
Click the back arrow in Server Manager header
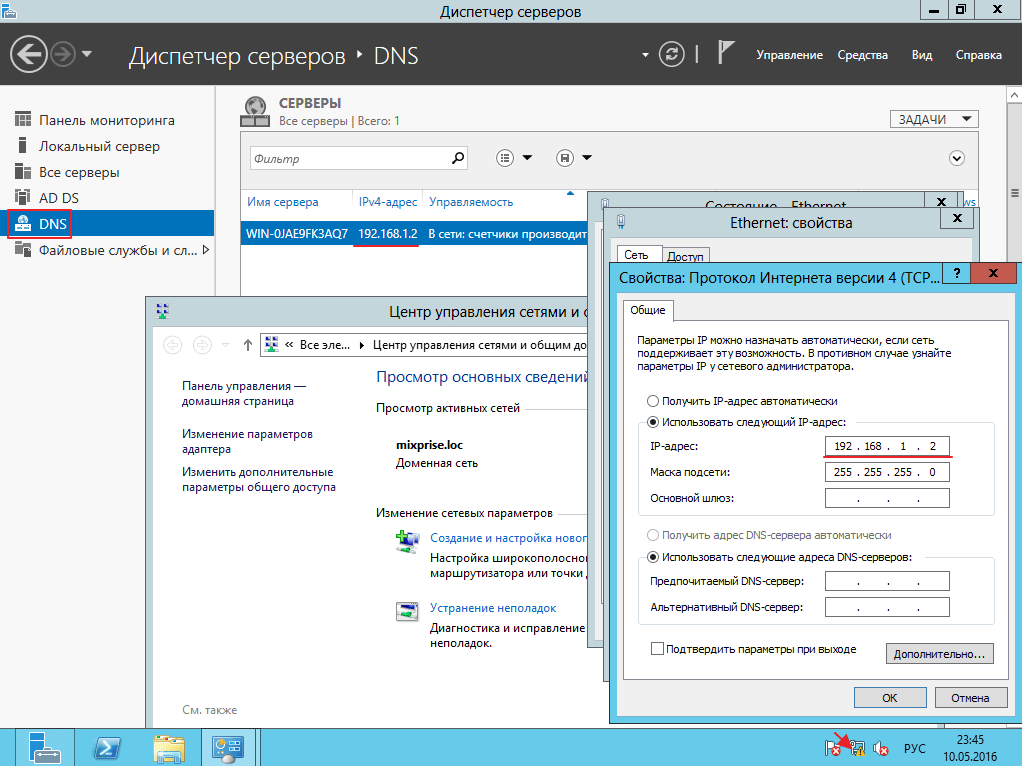pyautogui.click(x=30, y=54)
